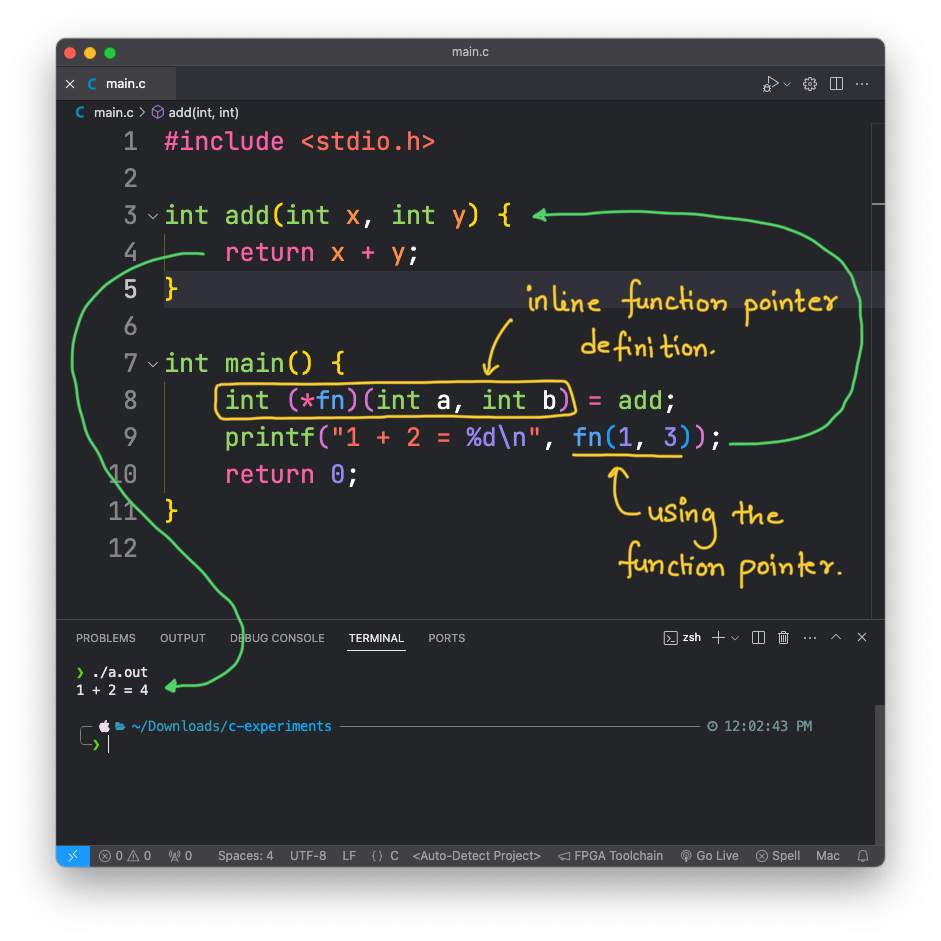Click main.c in the breadcrumb
The image size is (941, 941).
113,112
